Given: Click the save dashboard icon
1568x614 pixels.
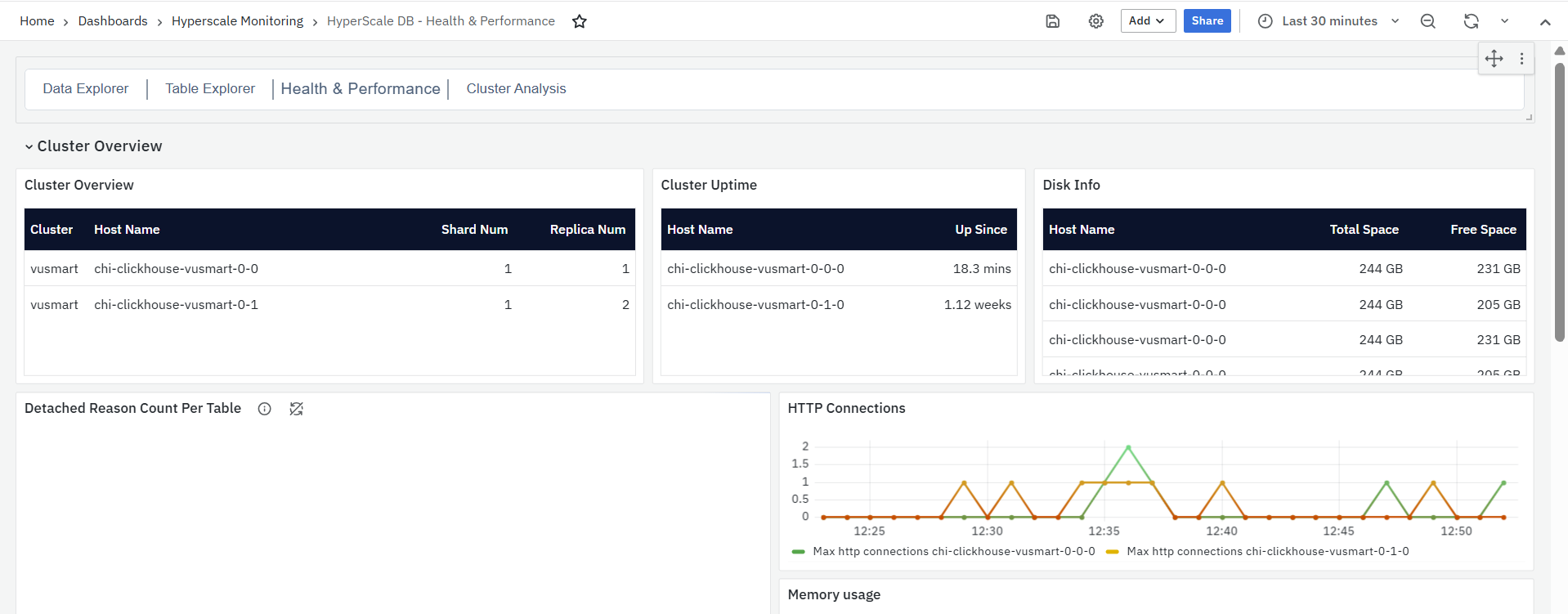Looking at the screenshot, I should coord(1052,21).
